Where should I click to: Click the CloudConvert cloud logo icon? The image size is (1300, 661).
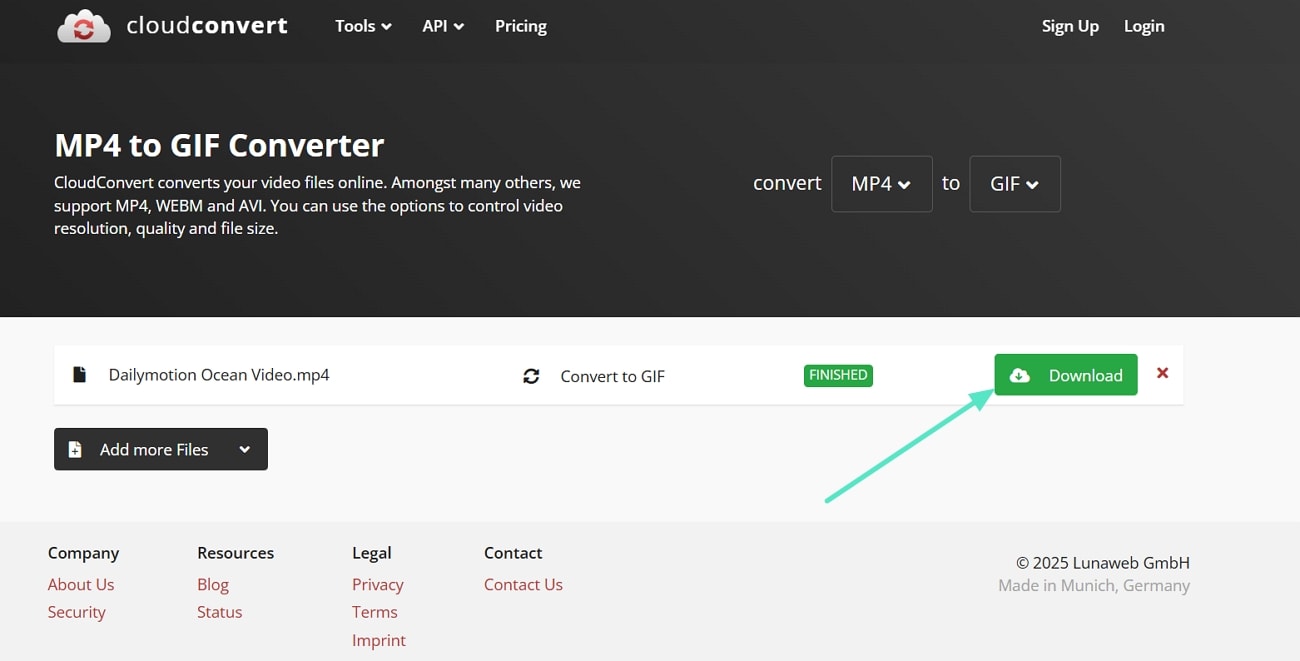84,26
